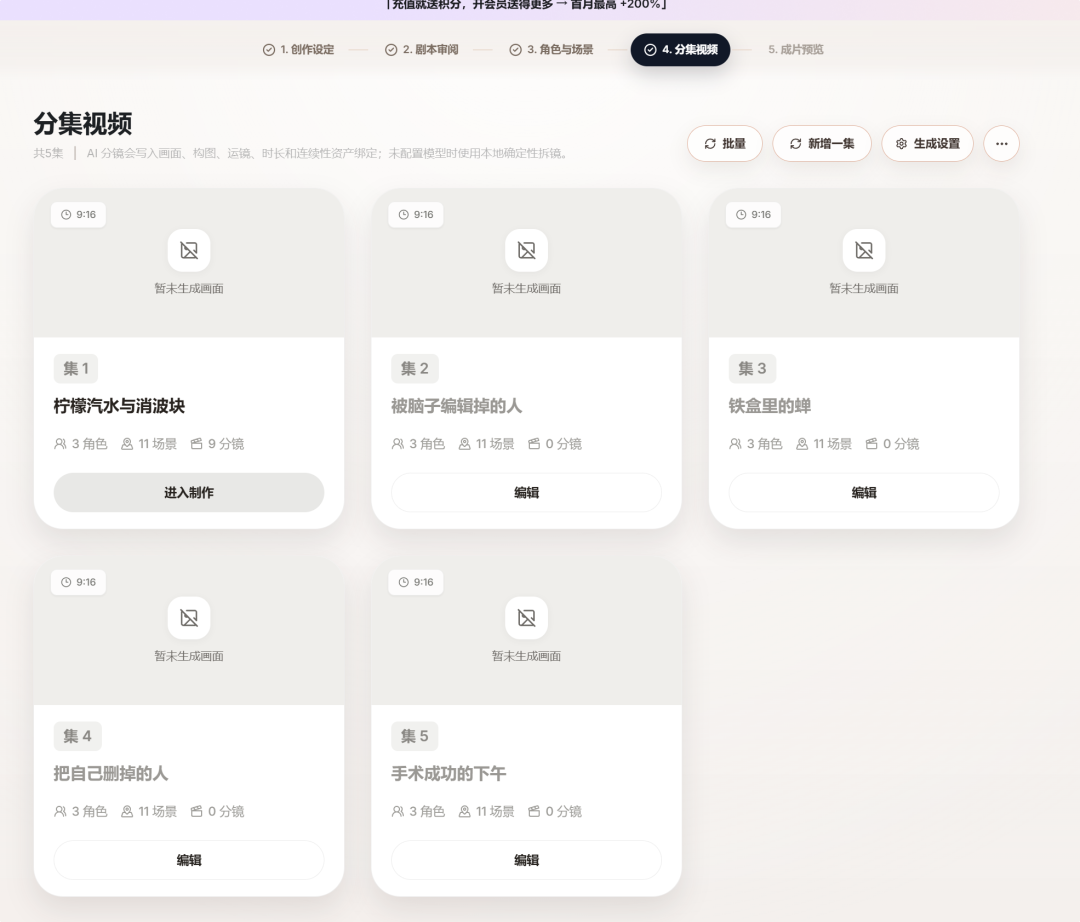Click 11 场景 count on episode 4
Screen dimensions: 1080x922
(x=149, y=812)
